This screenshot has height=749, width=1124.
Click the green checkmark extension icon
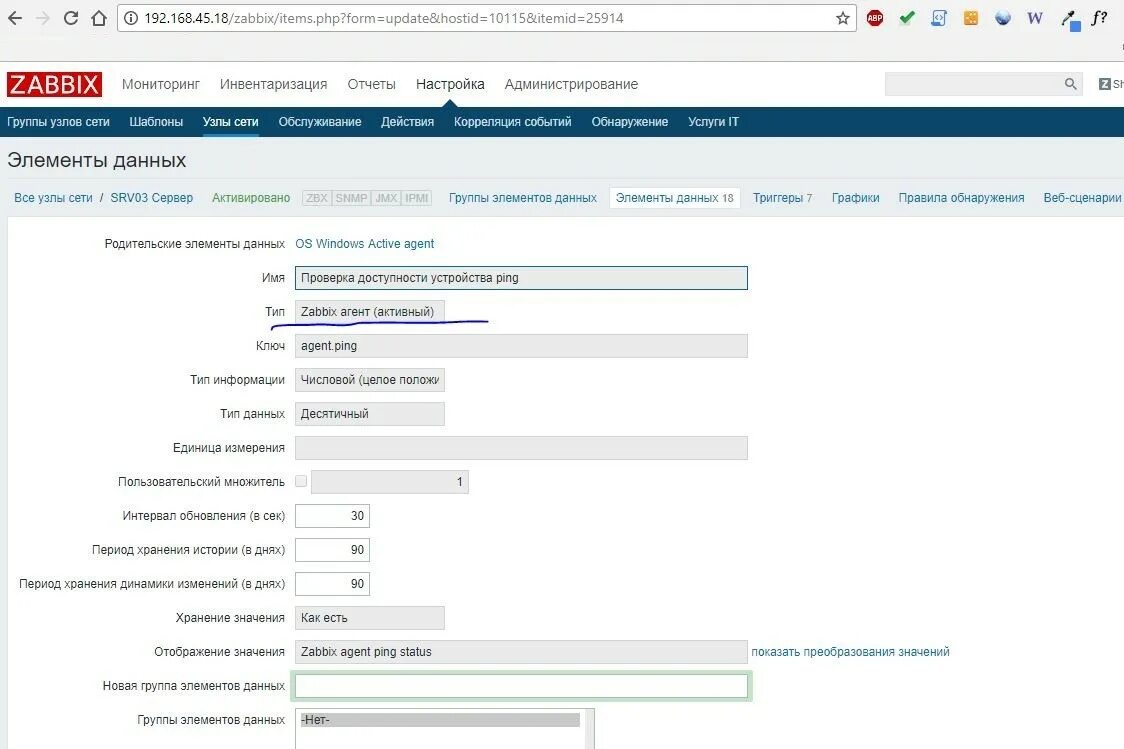pyautogui.click(x=907, y=18)
